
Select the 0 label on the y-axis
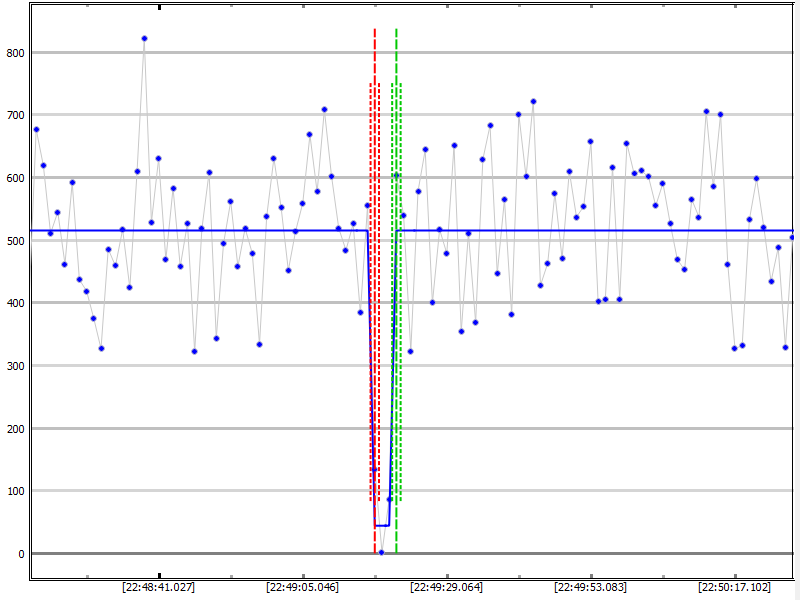point(21,554)
